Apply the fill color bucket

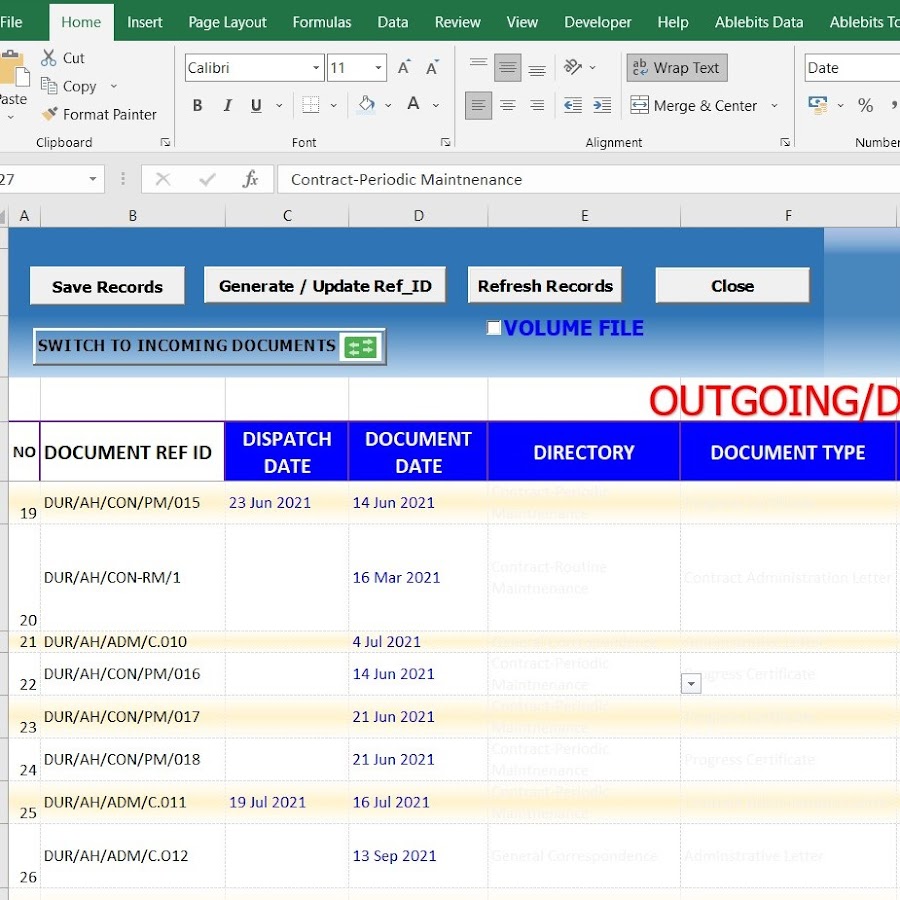click(366, 105)
